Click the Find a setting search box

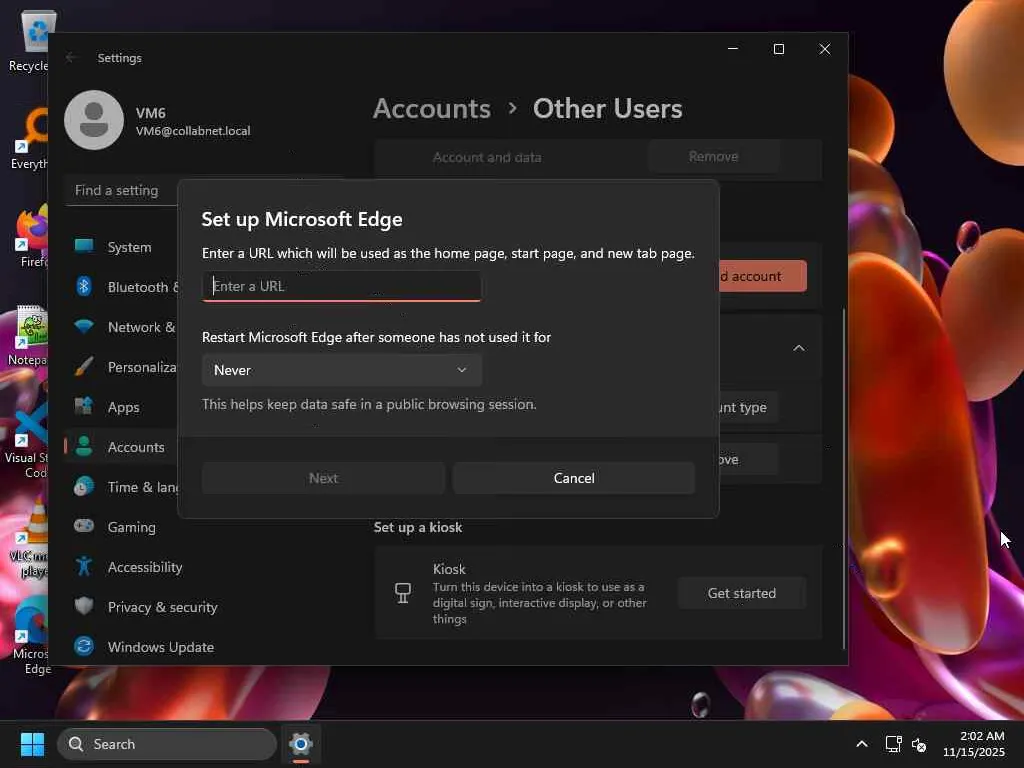pyautogui.click(x=121, y=191)
